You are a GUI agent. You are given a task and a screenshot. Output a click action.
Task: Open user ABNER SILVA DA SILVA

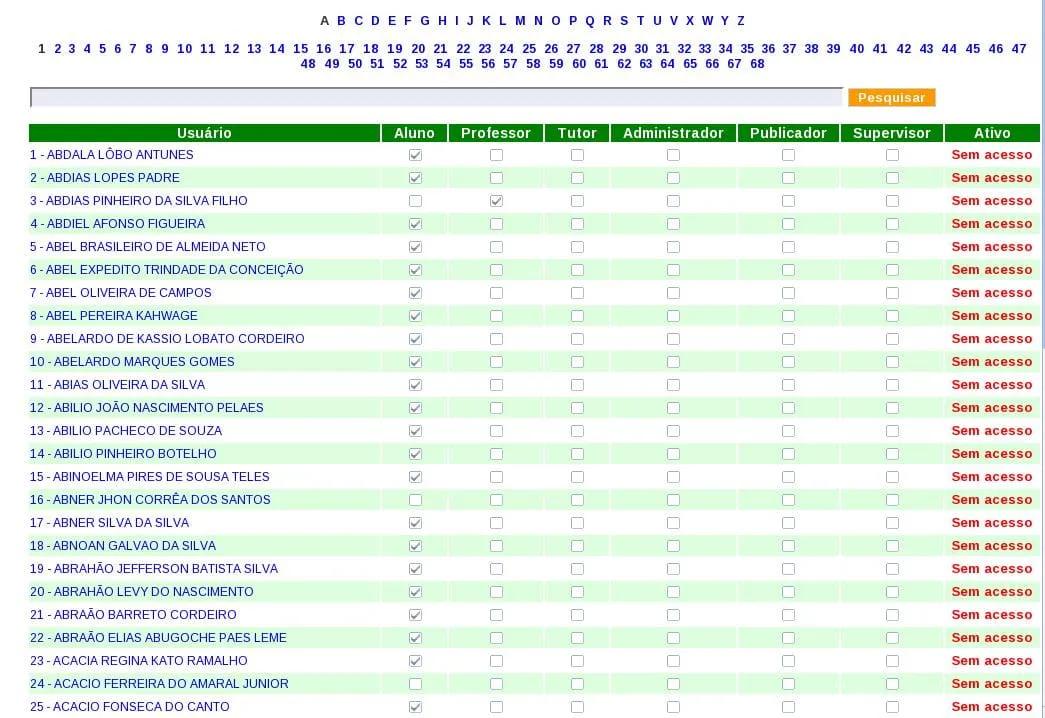[x=109, y=523]
